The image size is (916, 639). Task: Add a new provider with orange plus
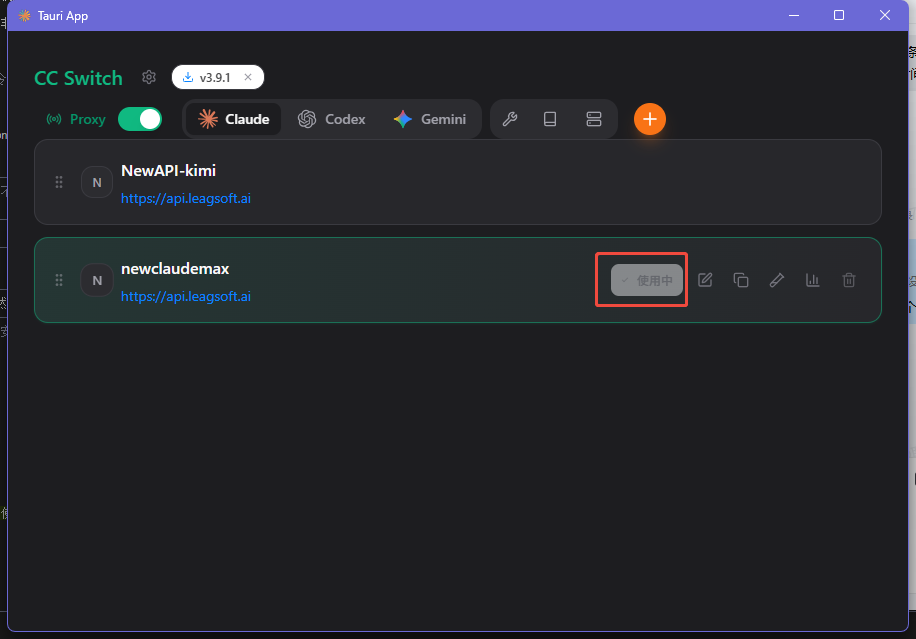[x=649, y=119]
